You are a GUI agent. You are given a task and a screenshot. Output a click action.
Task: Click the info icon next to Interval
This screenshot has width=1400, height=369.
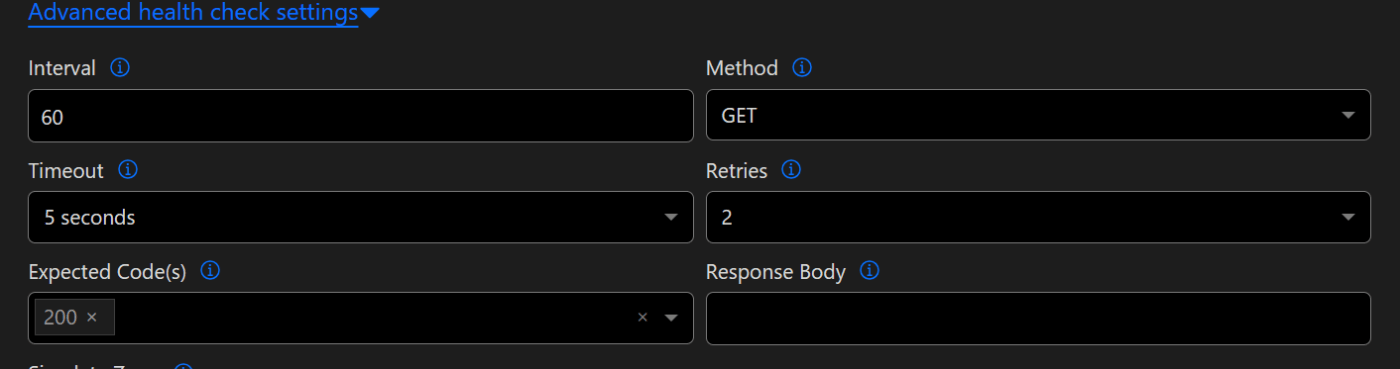point(120,68)
